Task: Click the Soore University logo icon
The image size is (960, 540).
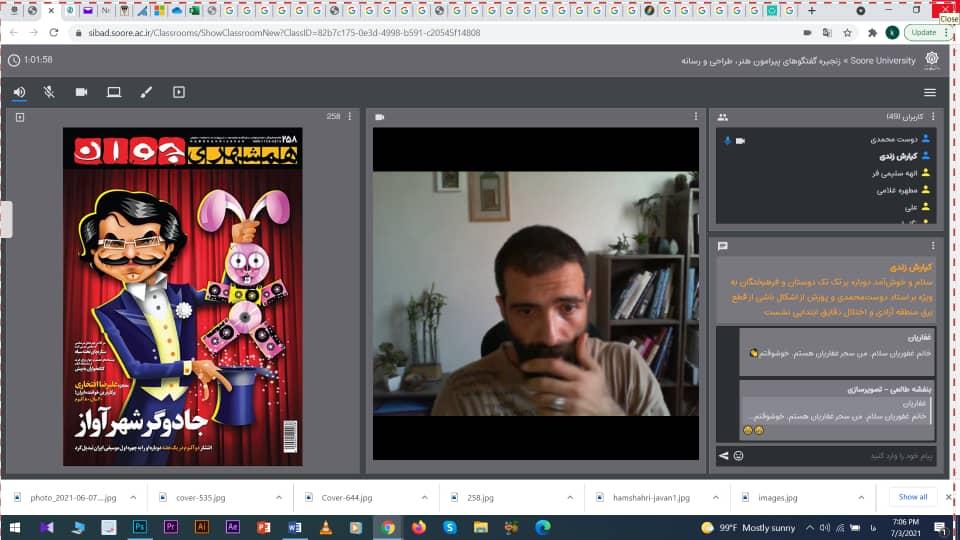Action: pyautogui.click(x=932, y=60)
